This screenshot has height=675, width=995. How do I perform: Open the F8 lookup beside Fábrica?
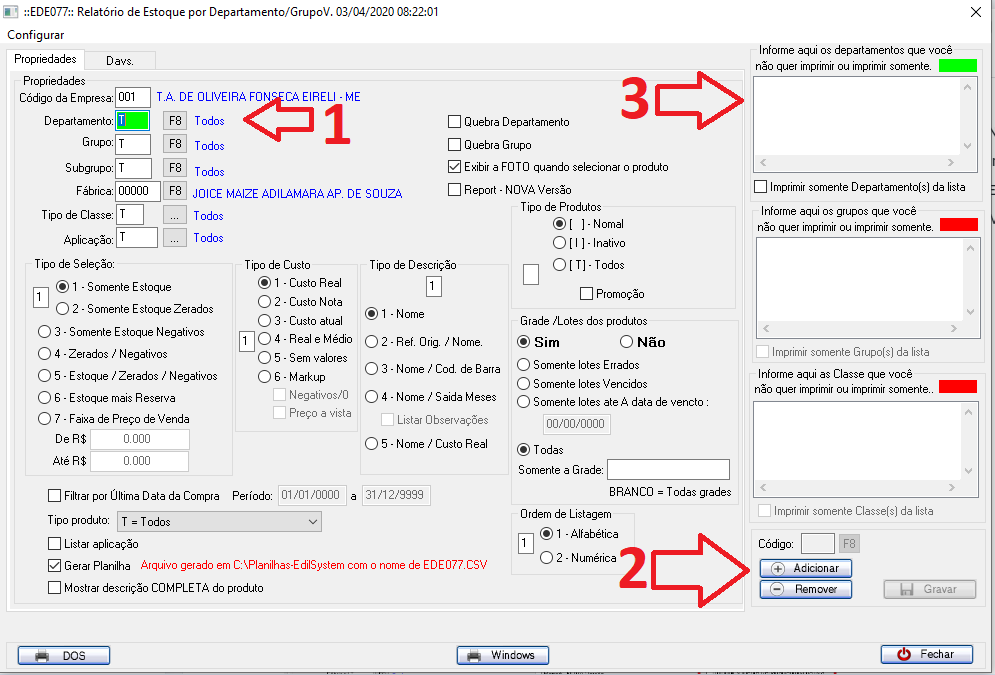(x=175, y=191)
